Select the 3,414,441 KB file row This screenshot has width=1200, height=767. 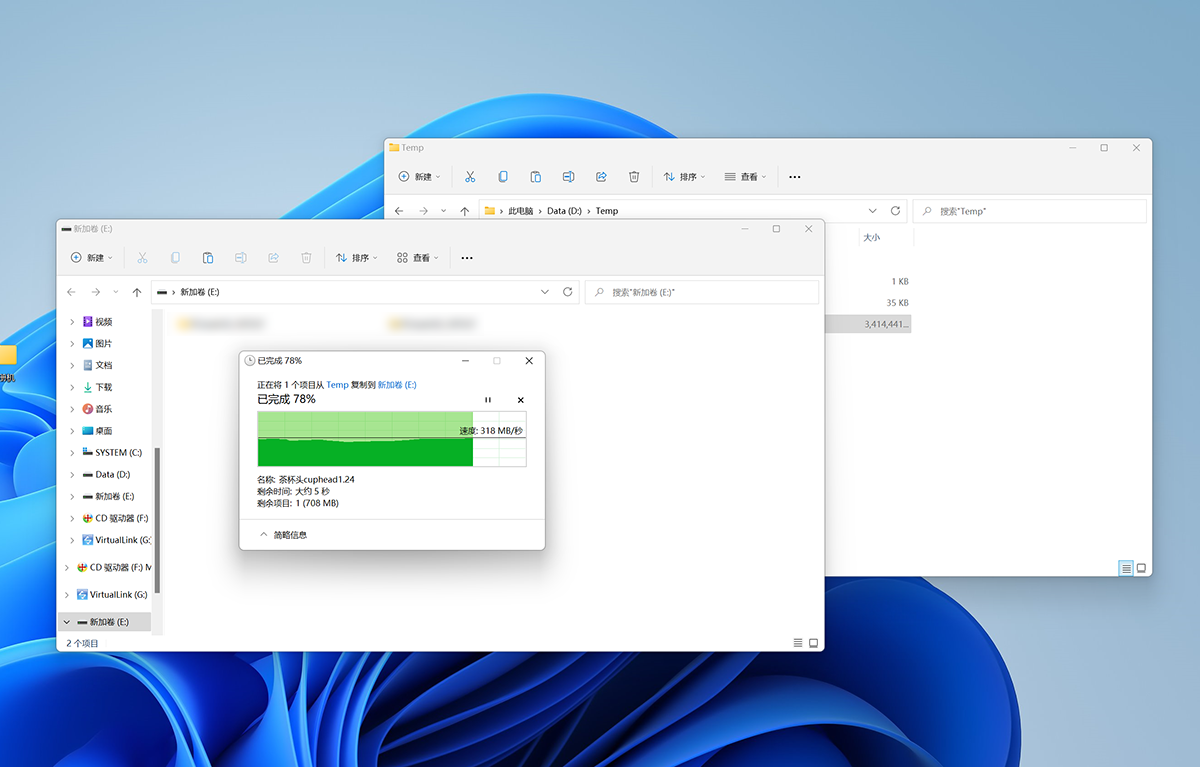[x=868, y=324]
